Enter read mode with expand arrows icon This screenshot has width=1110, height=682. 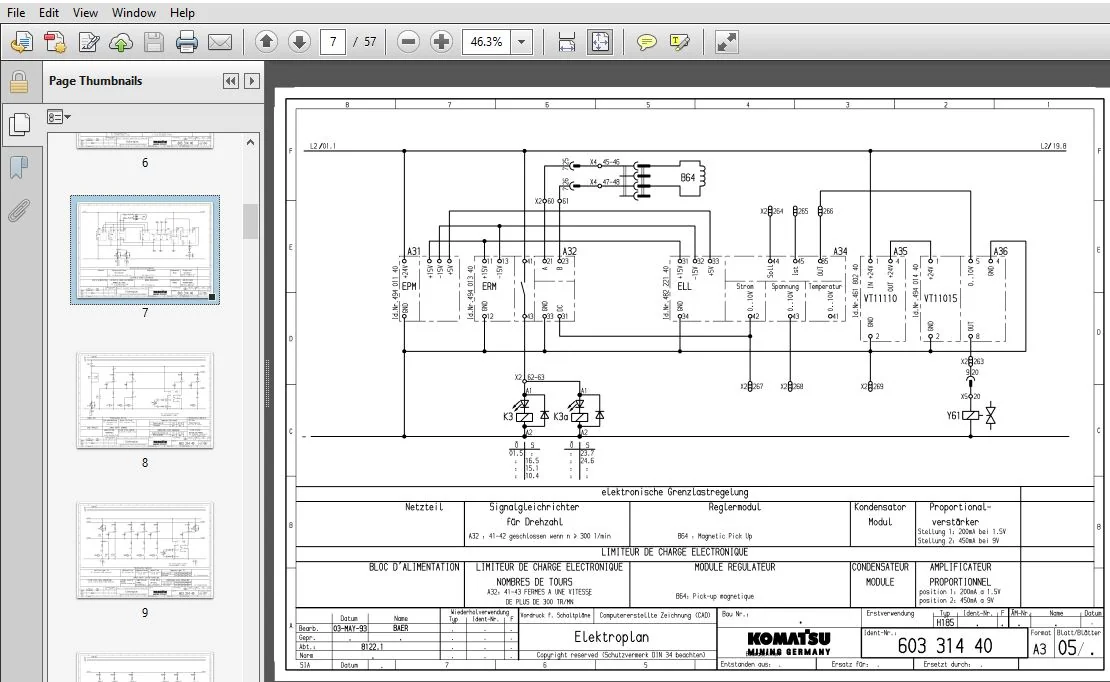point(726,42)
